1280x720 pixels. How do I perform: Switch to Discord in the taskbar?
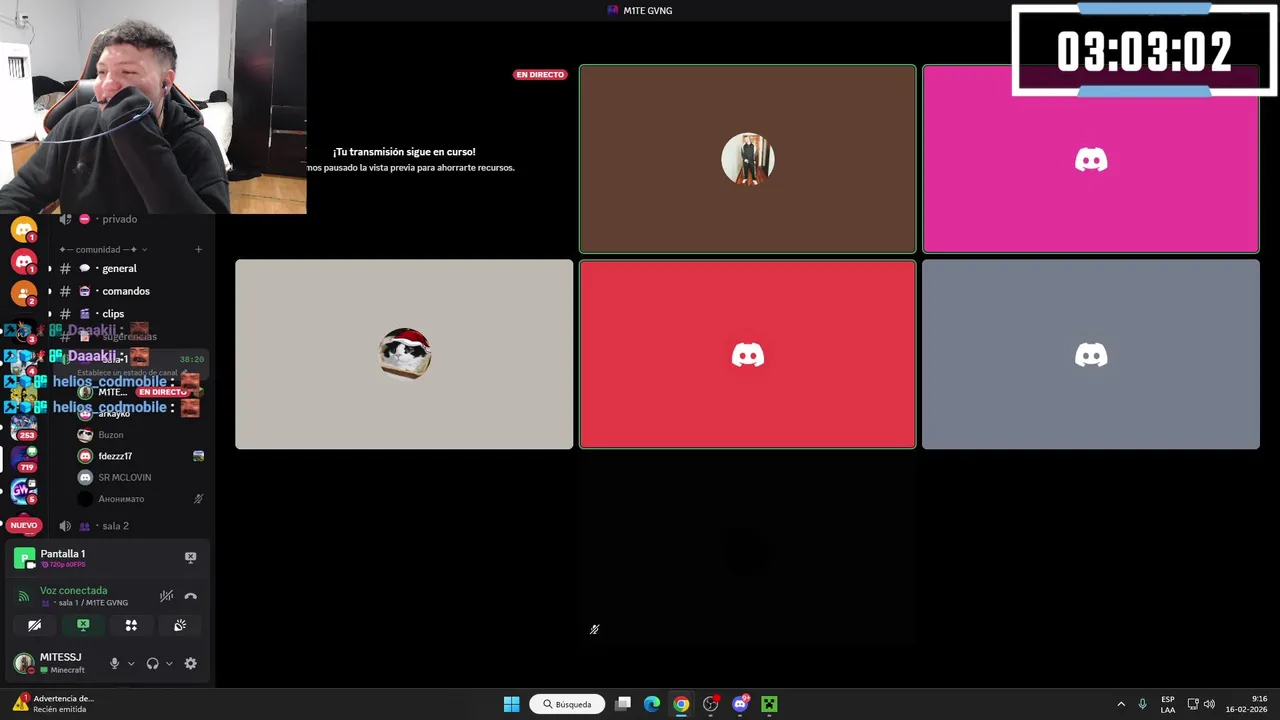point(740,704)
